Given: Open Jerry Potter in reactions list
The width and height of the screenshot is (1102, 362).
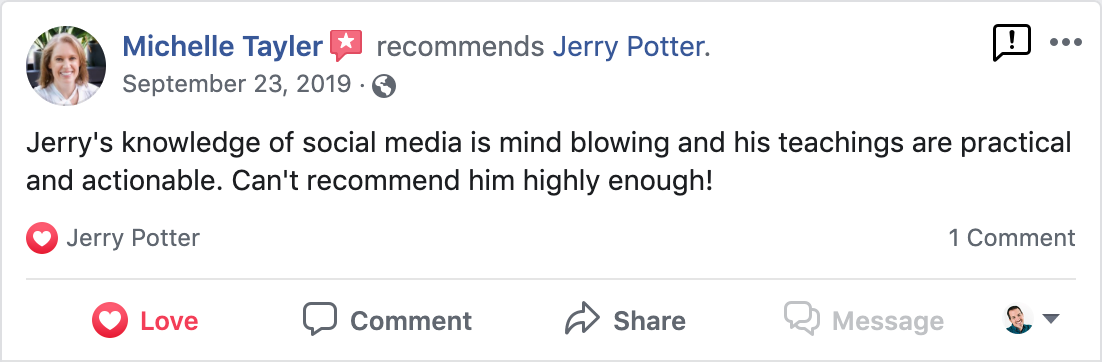Looking at the screenshot, I should pyautogui.click(x=133, y=238).
